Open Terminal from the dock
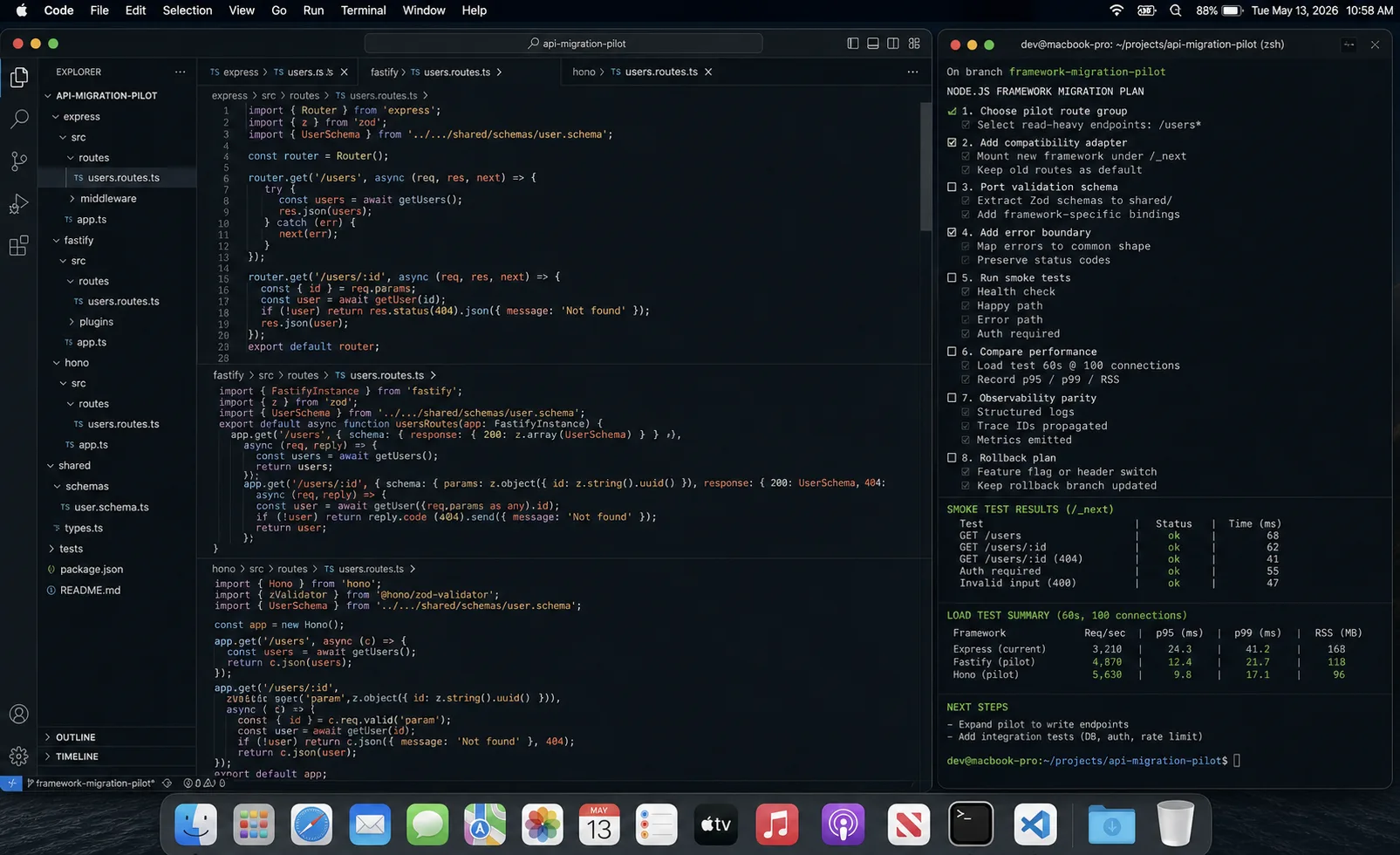Screen dimensions: 1400x855 [971, 824]
